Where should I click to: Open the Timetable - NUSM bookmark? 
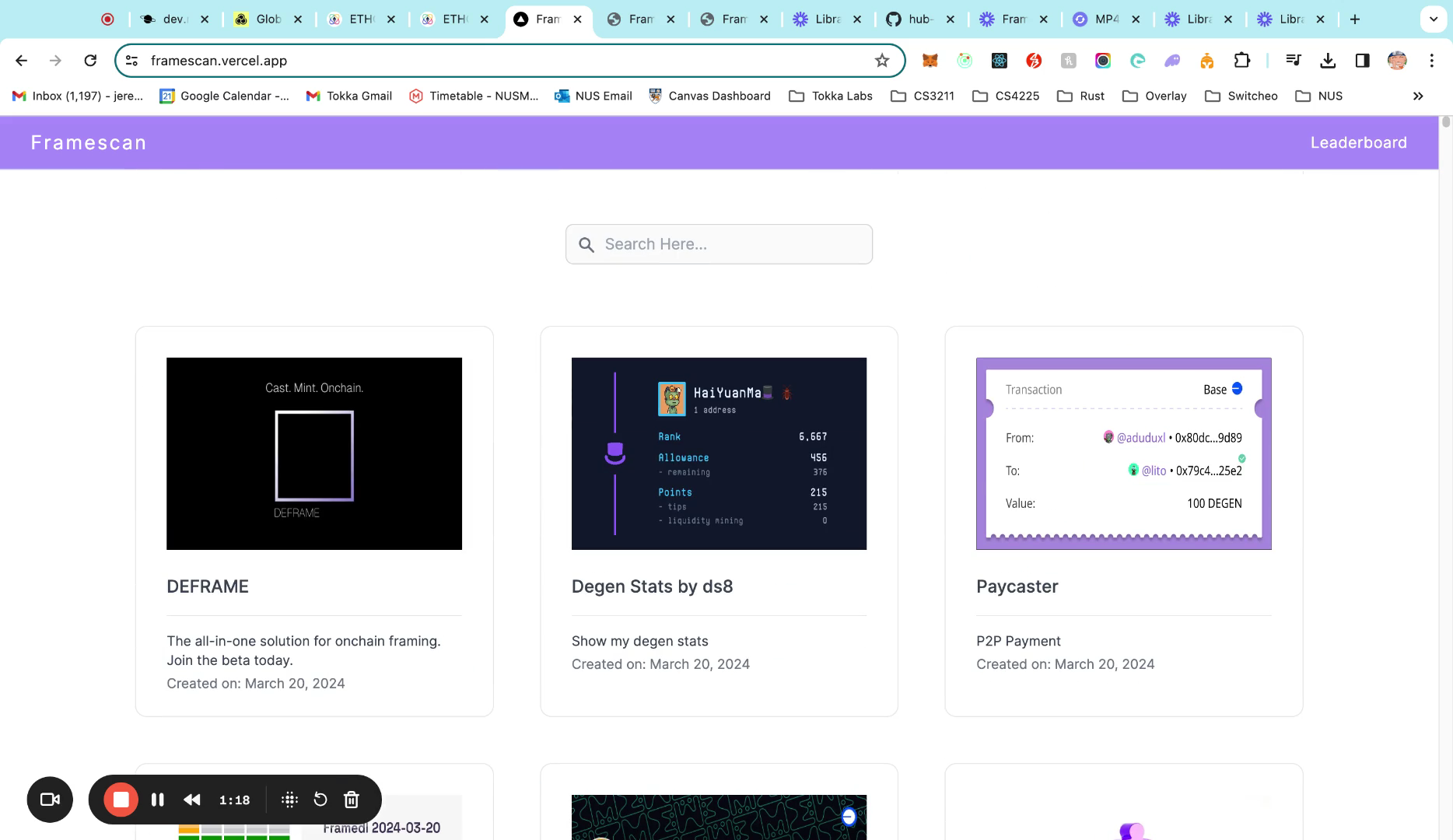point(474,96)
